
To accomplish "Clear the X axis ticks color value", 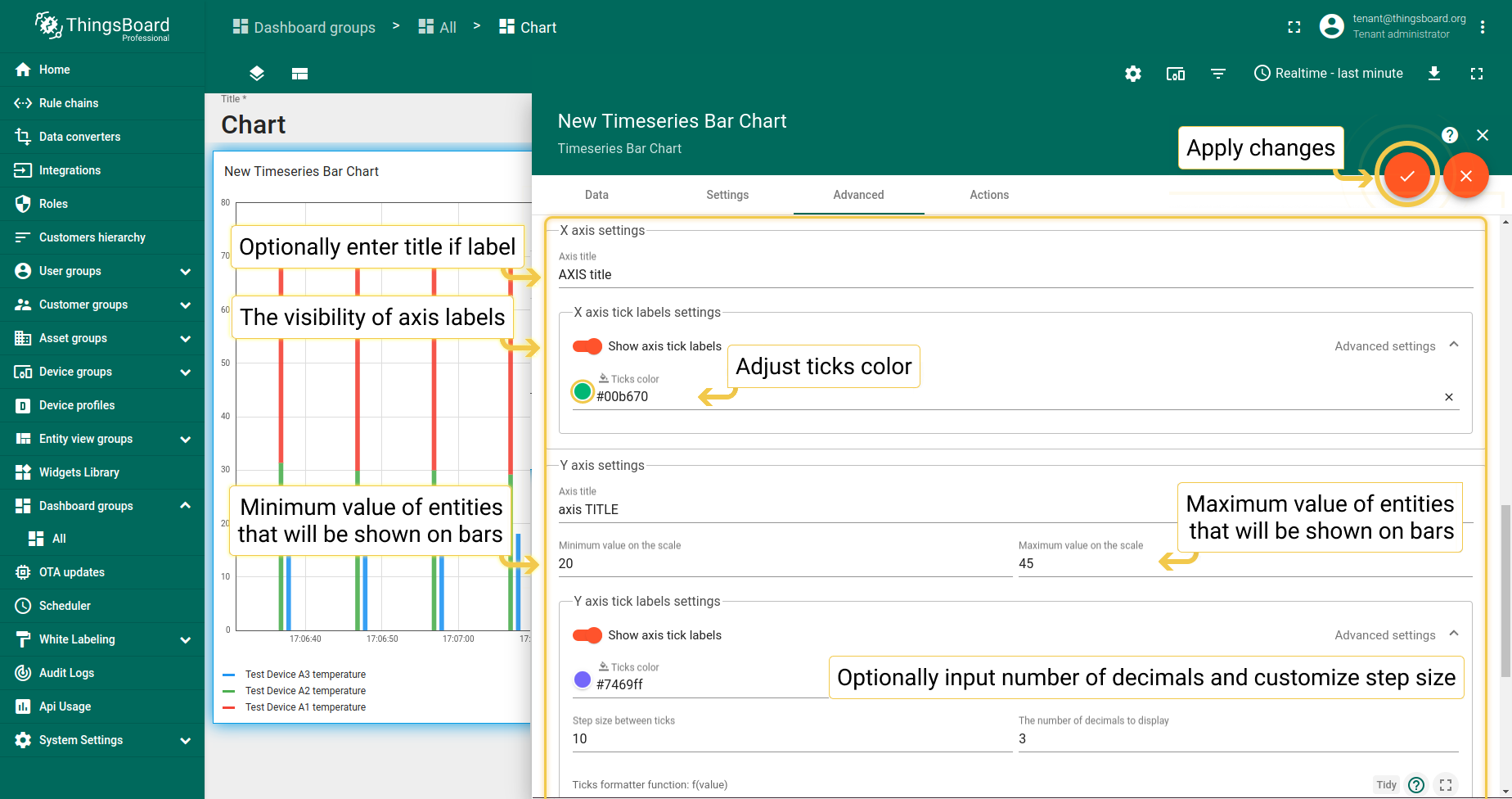I will [x=1448, y=397].
